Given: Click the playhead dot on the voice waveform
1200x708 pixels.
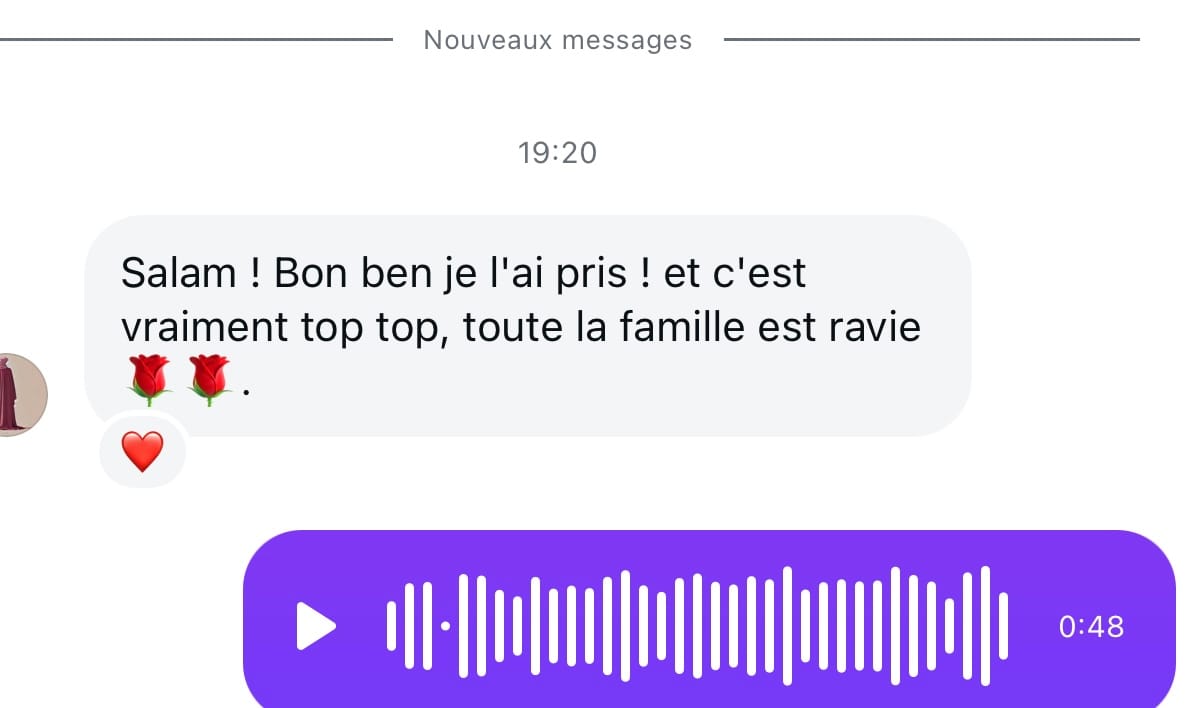Looking at the screenshot, I should (445, 626).
